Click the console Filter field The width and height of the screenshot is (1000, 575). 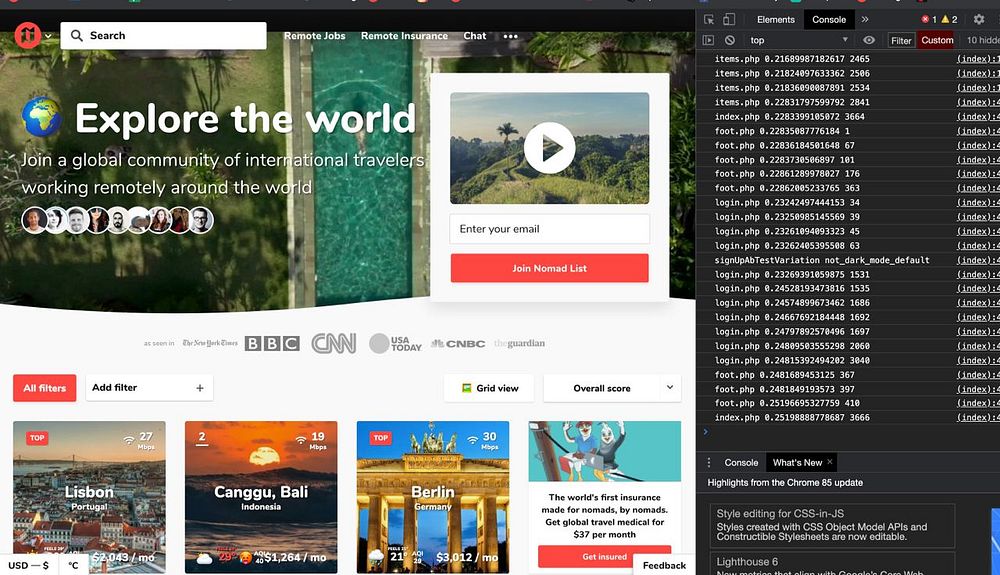coord(901,40)
